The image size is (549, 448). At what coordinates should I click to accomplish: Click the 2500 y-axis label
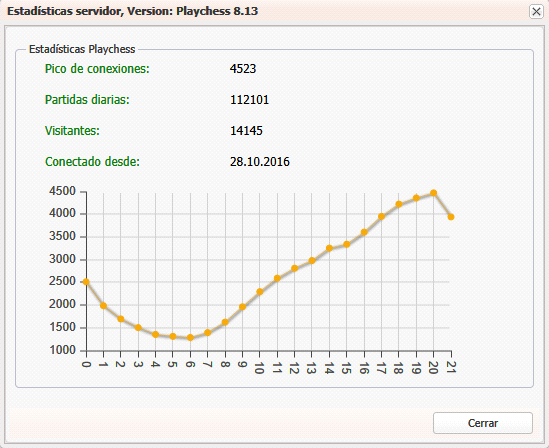62,281
